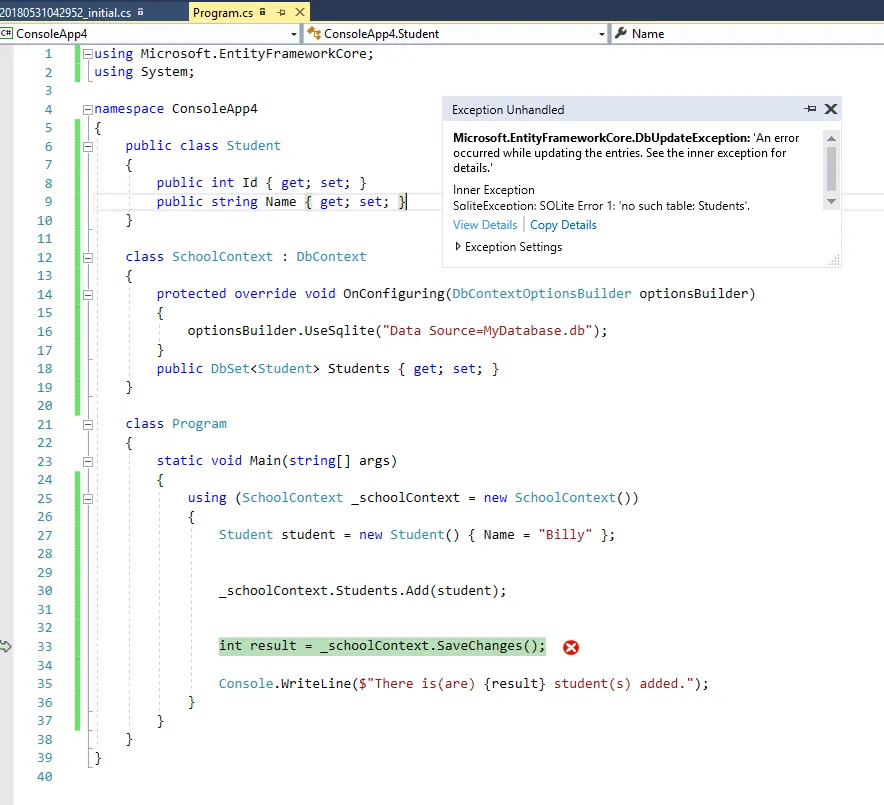The image size is (884, 805).
Task: Open the ConsoleApp4 project dropdown
Action: click(x=296, y=34)
